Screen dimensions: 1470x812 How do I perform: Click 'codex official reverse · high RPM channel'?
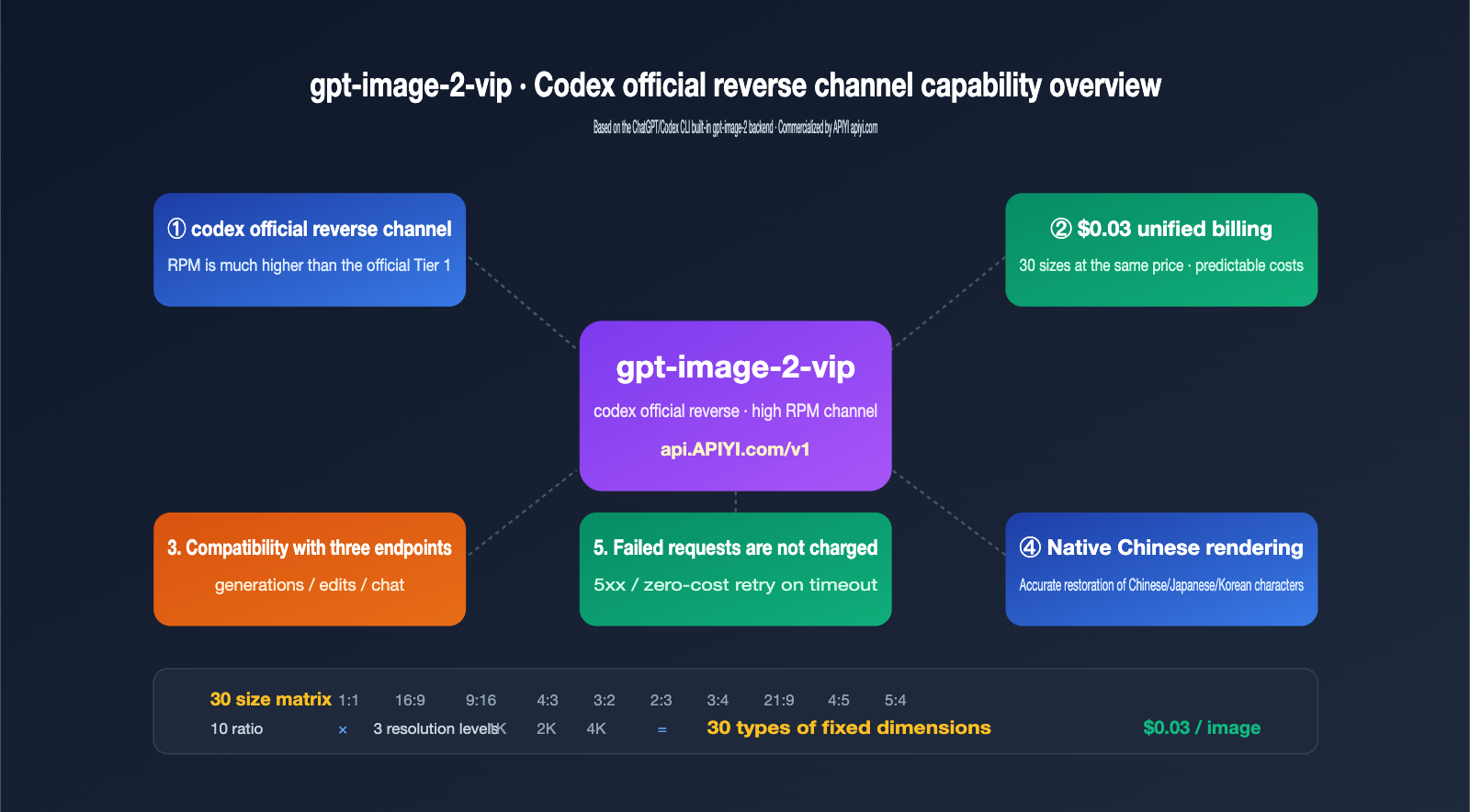click(735, 411)
